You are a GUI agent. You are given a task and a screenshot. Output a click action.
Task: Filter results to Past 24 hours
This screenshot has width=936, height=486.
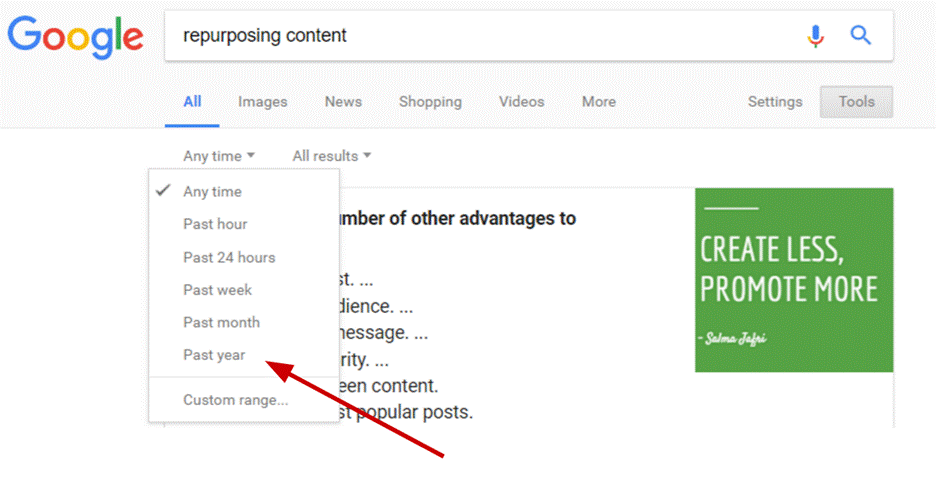pyautogui.click(x=229, y=257)
